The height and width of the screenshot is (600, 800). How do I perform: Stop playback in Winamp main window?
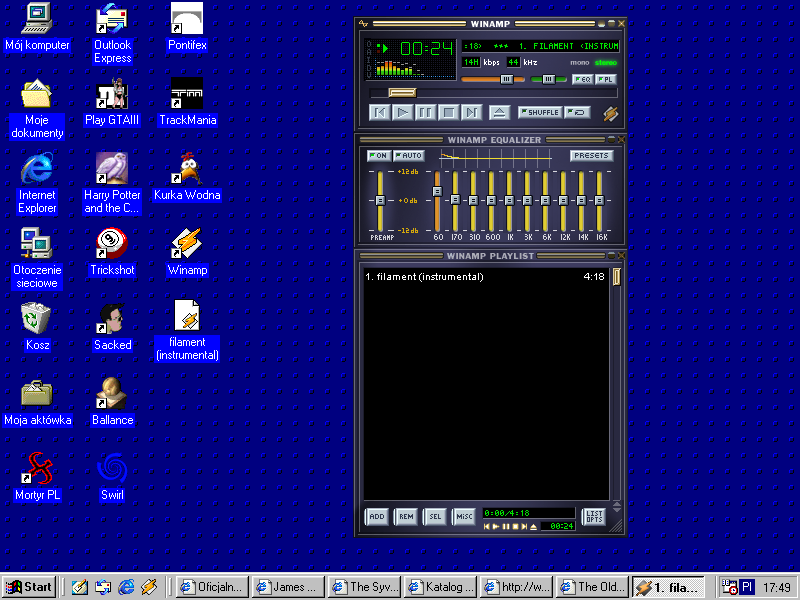click(x=448, y=112)
